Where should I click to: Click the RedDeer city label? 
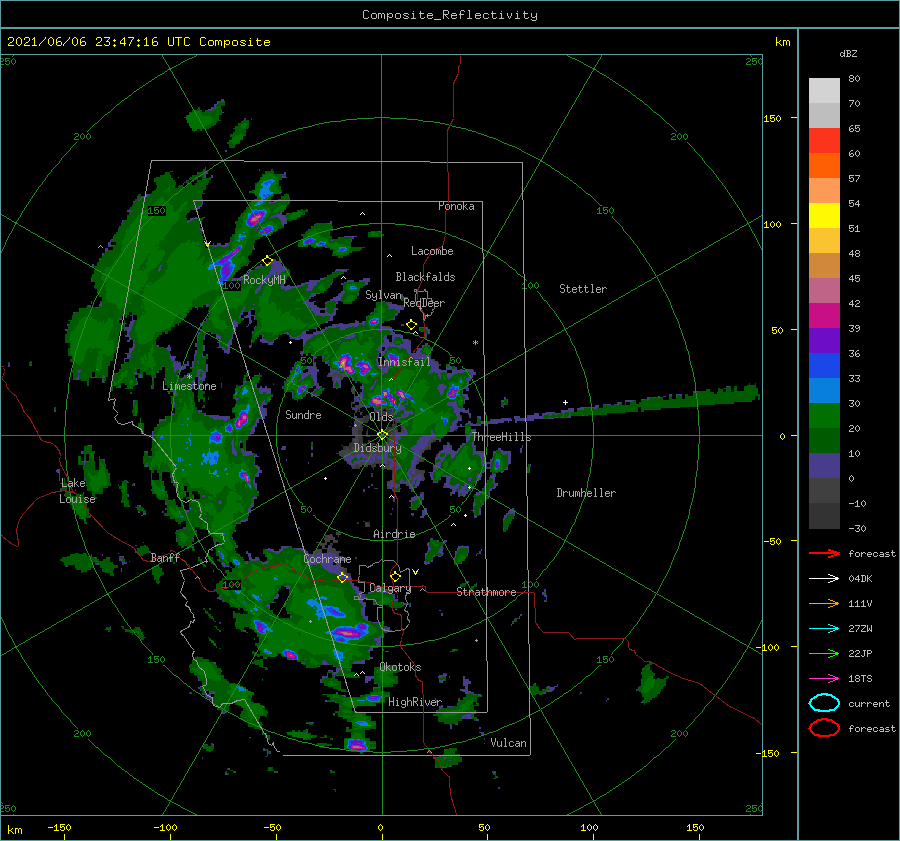(424, 303)
